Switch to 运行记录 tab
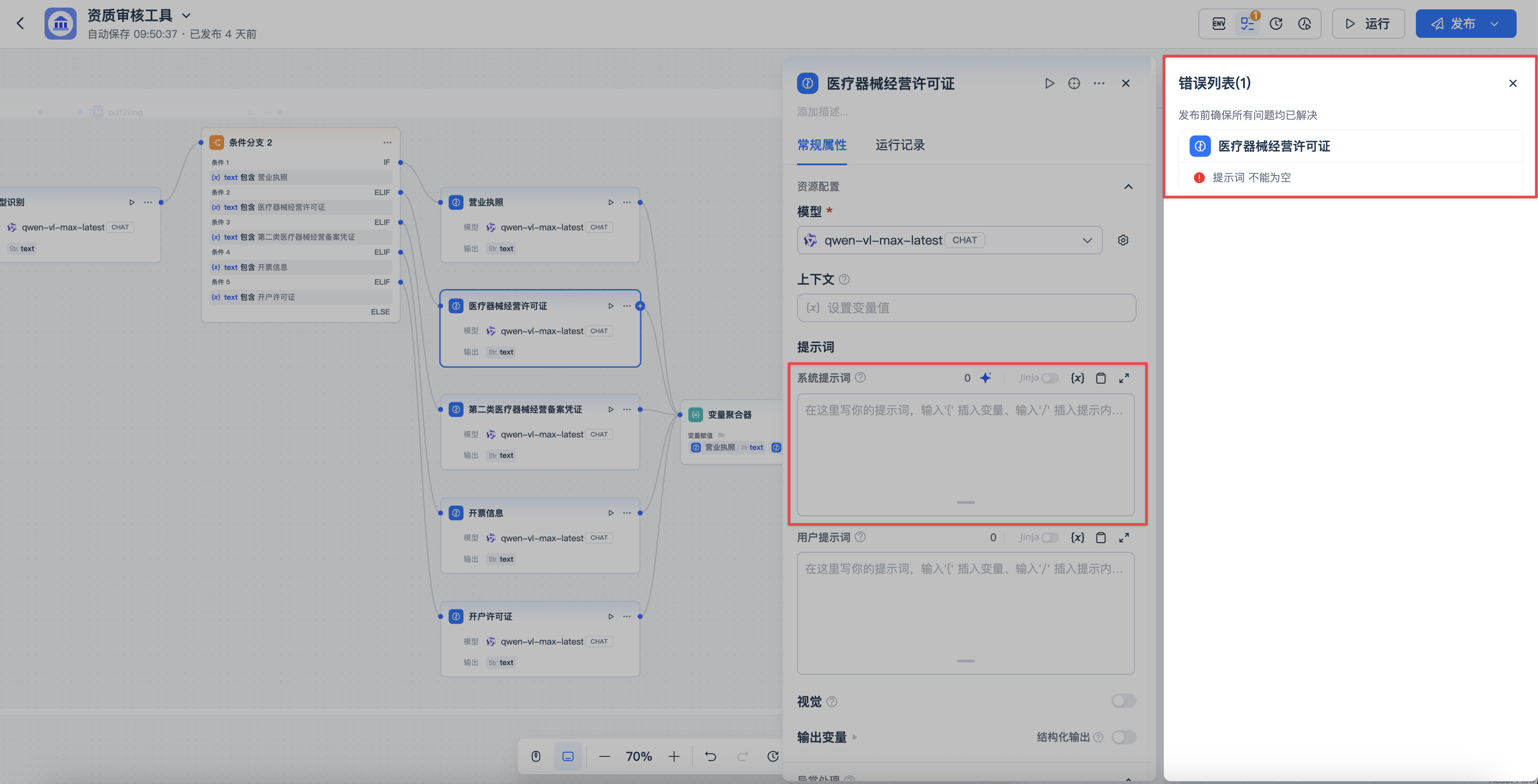The width and height of the screenshot is (1538, 784). (900, 145)
